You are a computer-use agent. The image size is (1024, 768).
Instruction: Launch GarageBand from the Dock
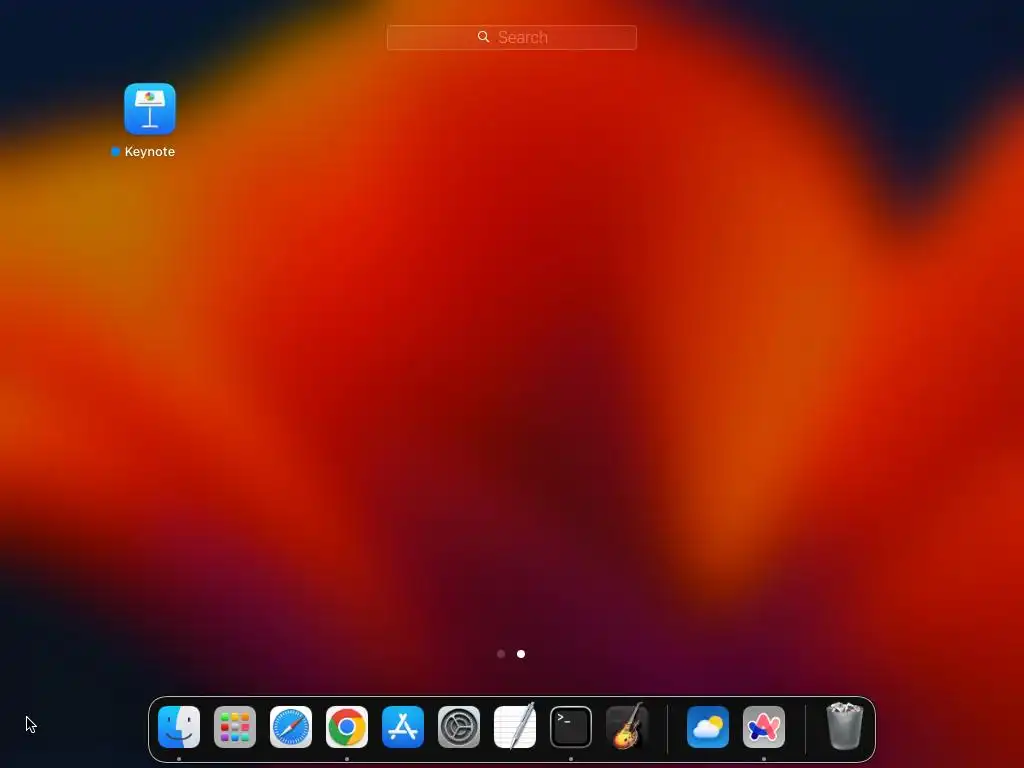pyautogui.click(x=627, y=726)
